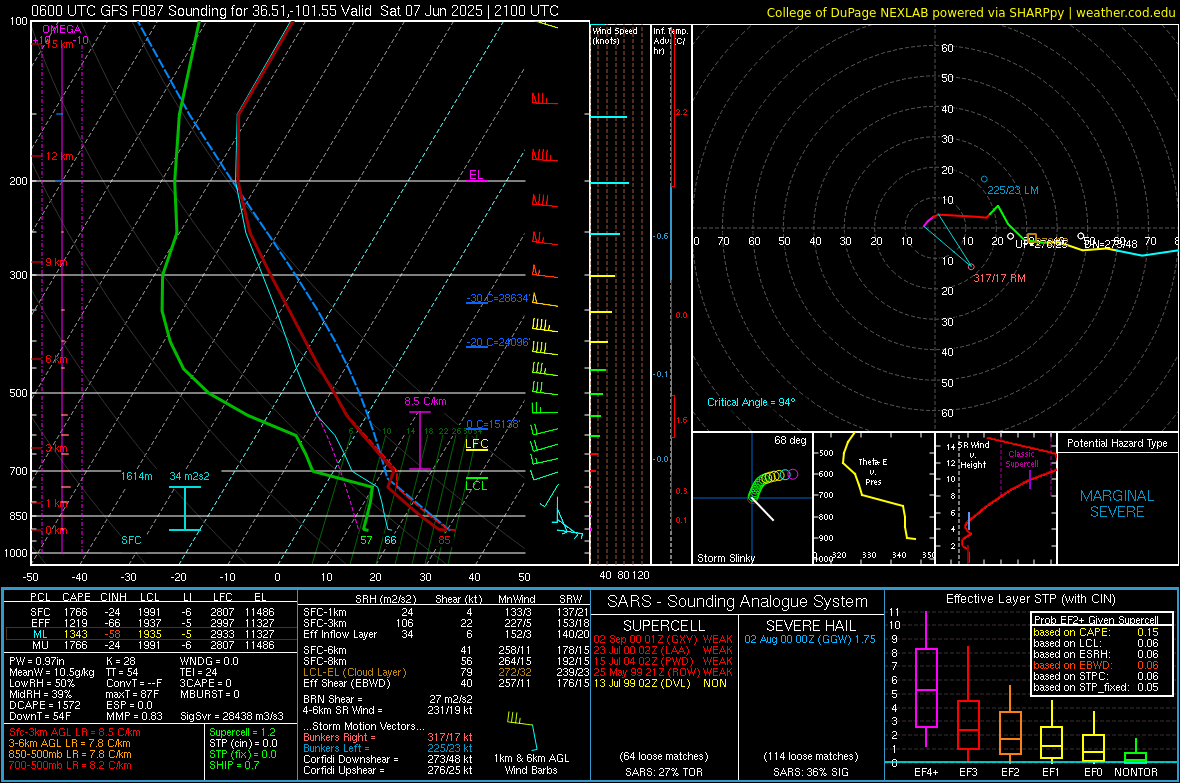Click the Sfc-3km AGL LR value
Viewport: 1180px width, 783px height.
point(75,732)
